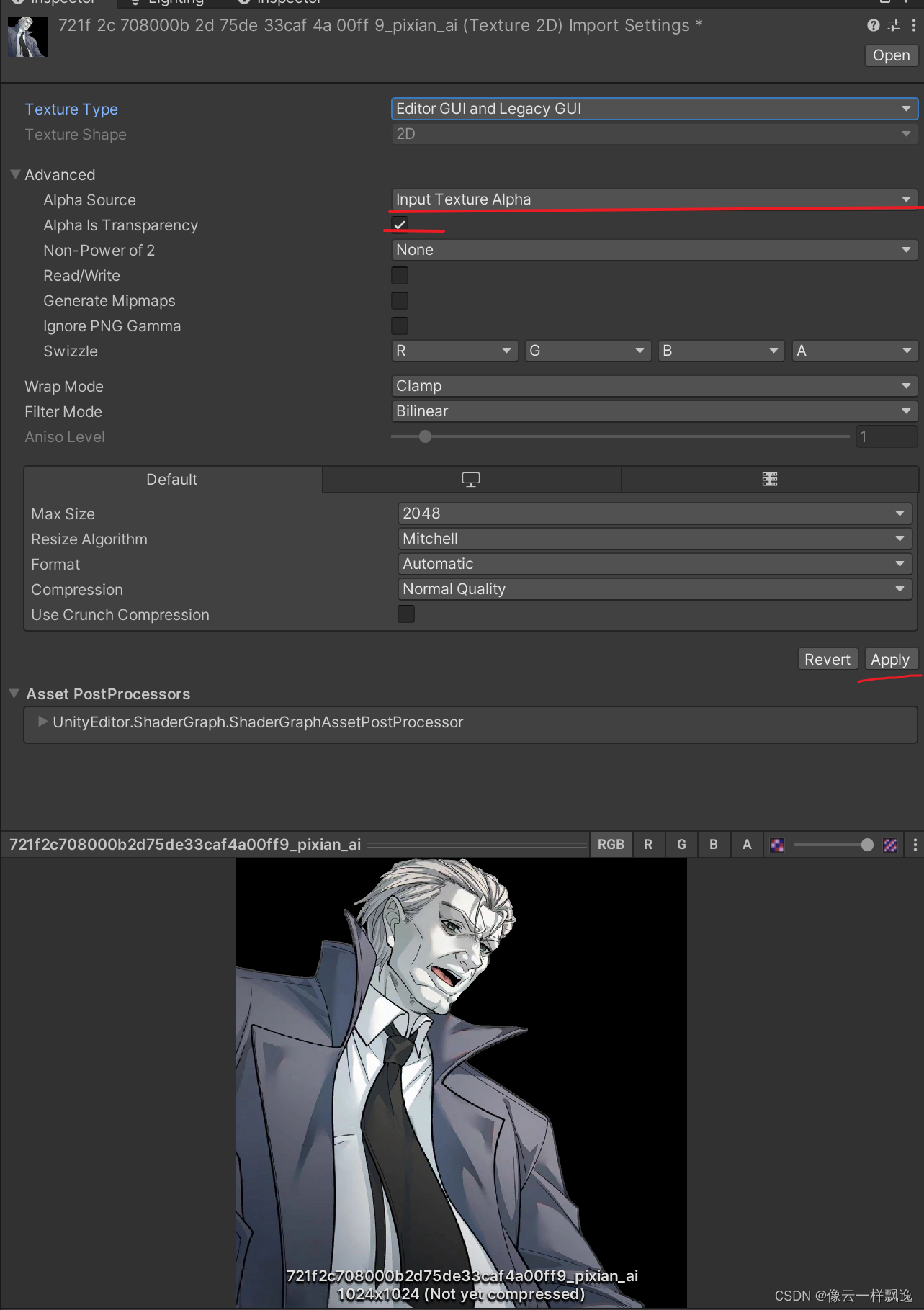This screenshot has width=924, height=1310.
Task: Open the Wrap Mode dropdown
Action: tap(654, 386)
